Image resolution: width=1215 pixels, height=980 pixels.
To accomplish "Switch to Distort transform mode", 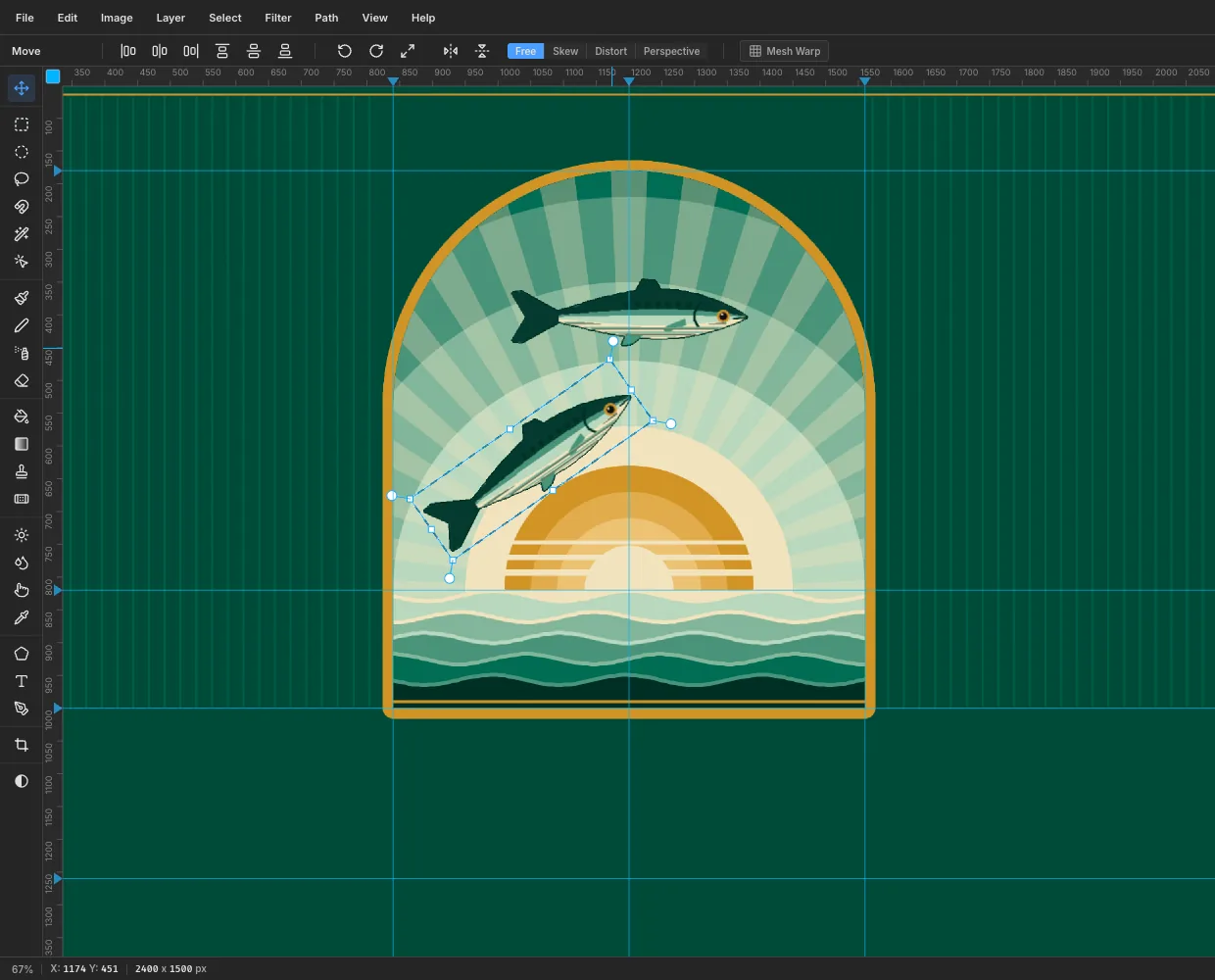I will tap(610, 51).
